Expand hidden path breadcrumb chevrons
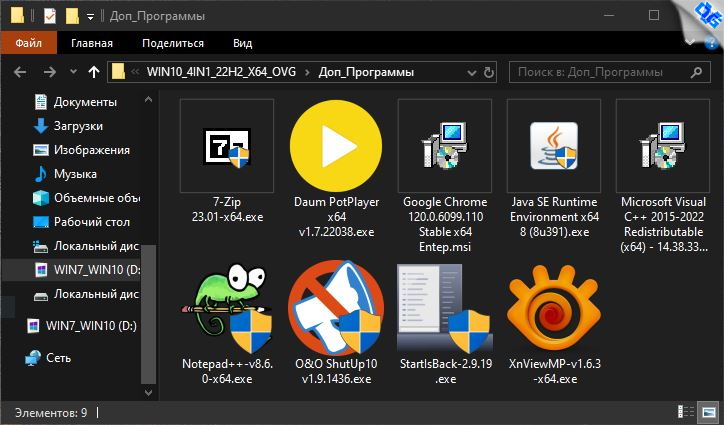This screenshot has height=425, width=724. [x=135, y=72]
